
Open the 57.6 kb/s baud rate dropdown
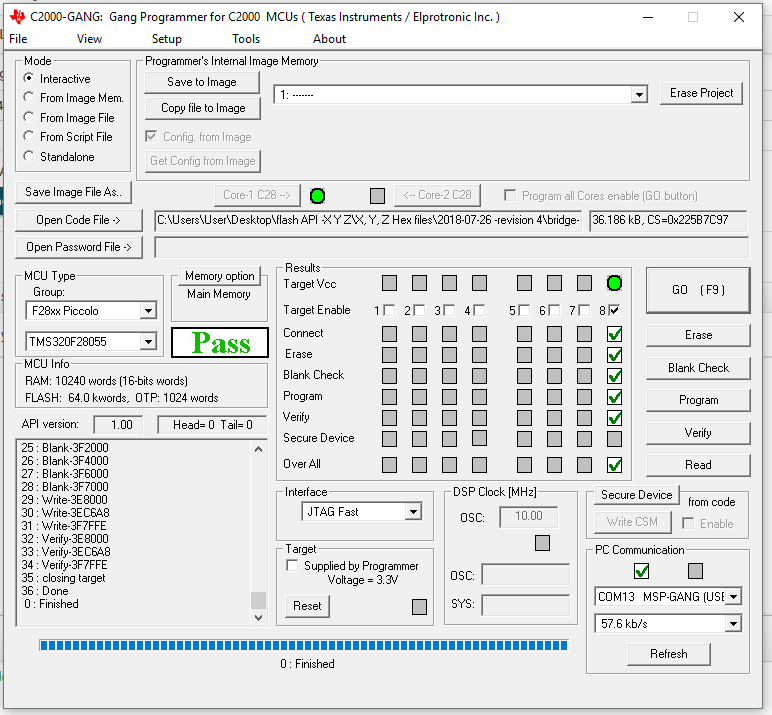click(x=733, y=624)
